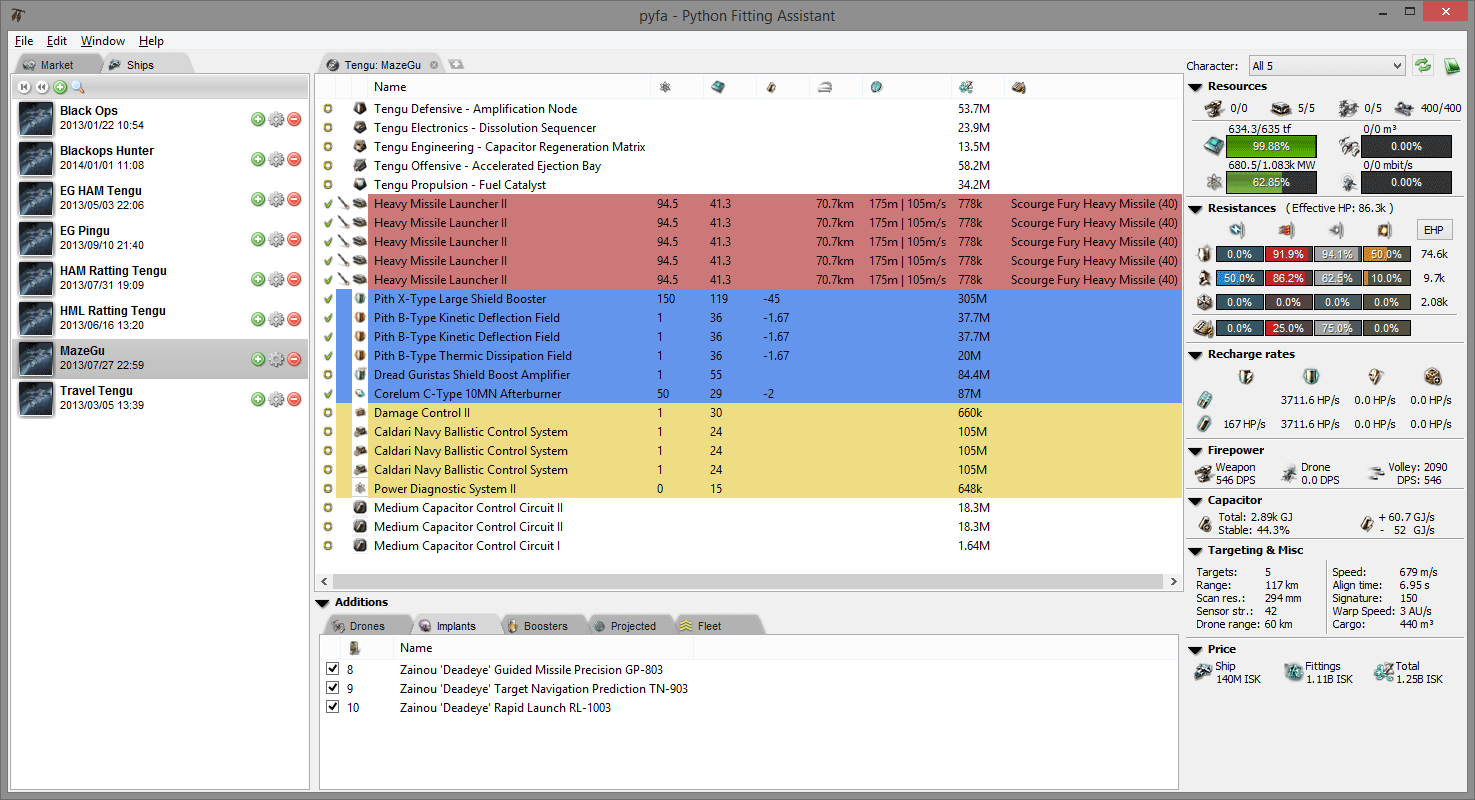
Task: Collapse the Resistances section
Action: (x=1196, y=209)
